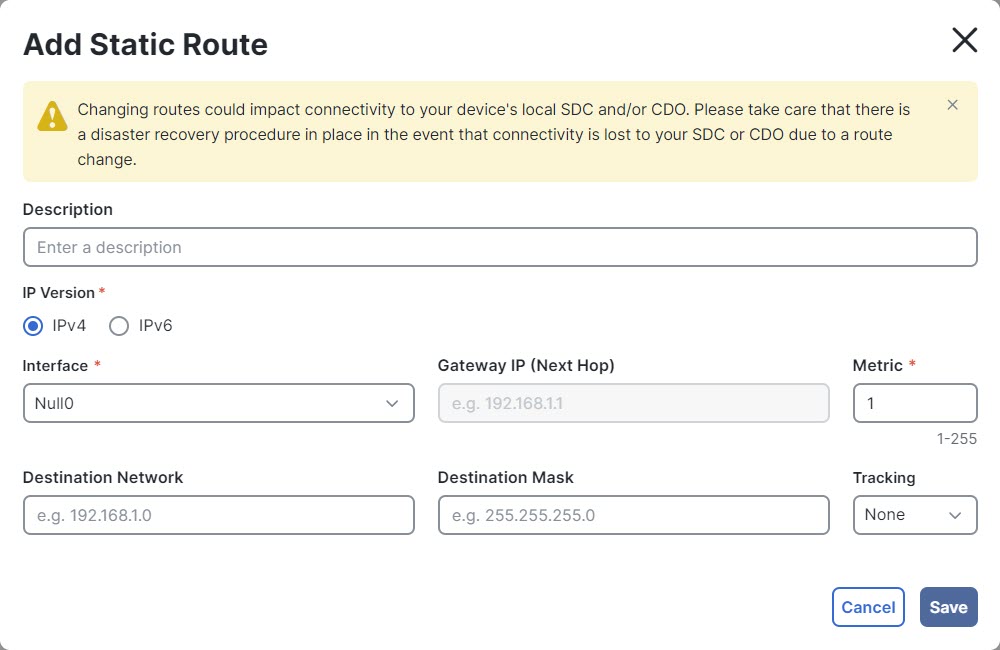Viewport: 1000px width, 650px height.
Task: Save the static route
Action: pyautogui.click(x=948, y=607)
